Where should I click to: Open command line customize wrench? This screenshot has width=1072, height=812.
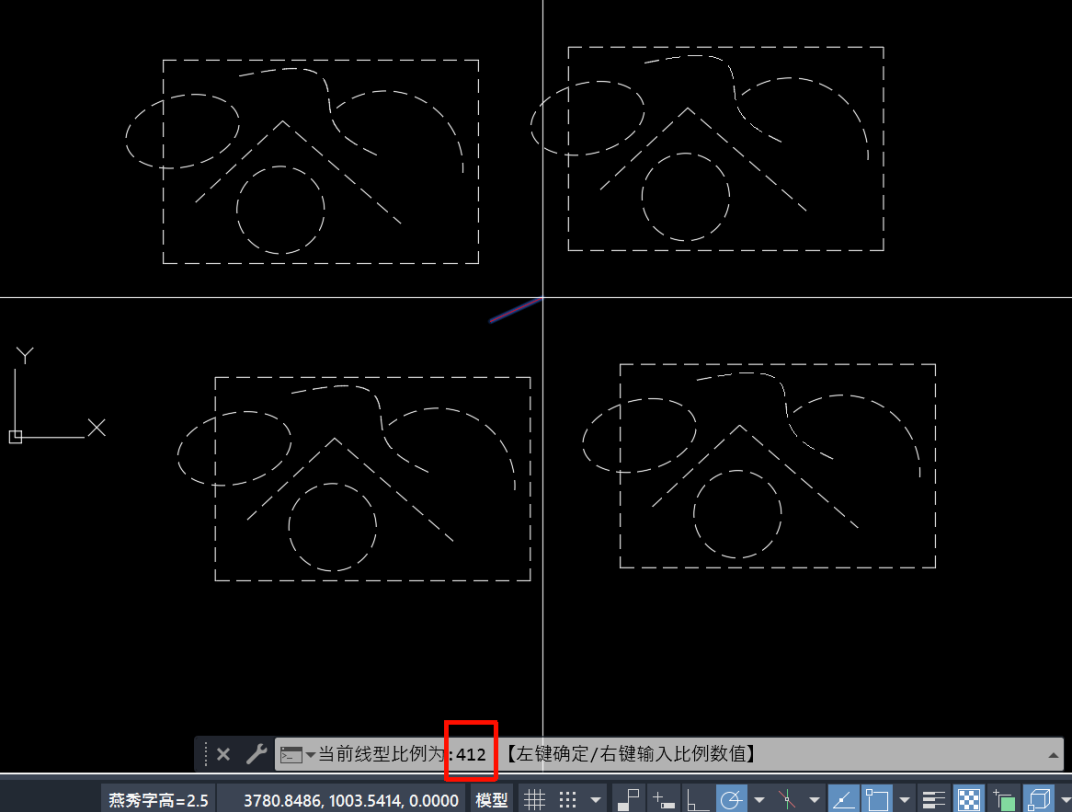[x=256, y=754]
